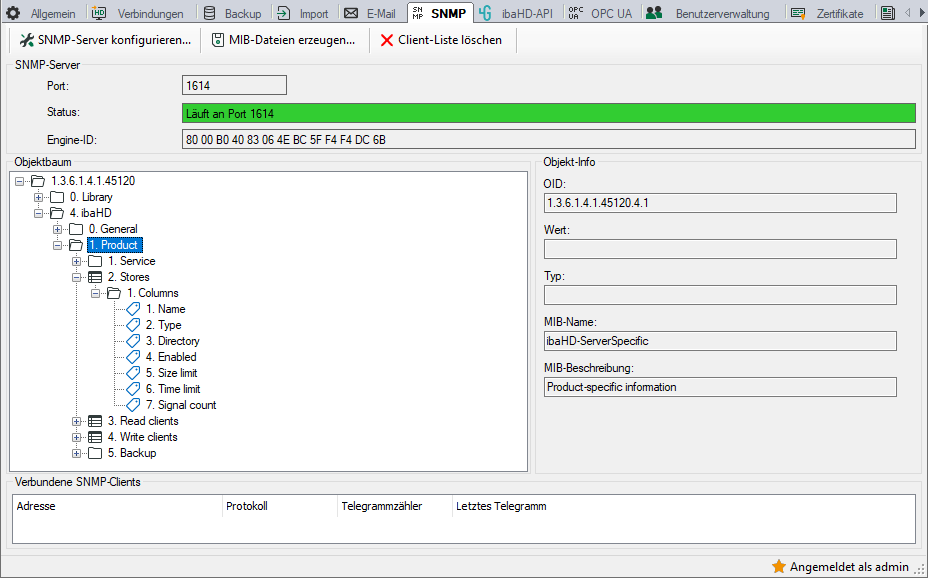Click the table icon of 2. Stores
The width and height of the screenshot is (928, 578).
(95, 277)
